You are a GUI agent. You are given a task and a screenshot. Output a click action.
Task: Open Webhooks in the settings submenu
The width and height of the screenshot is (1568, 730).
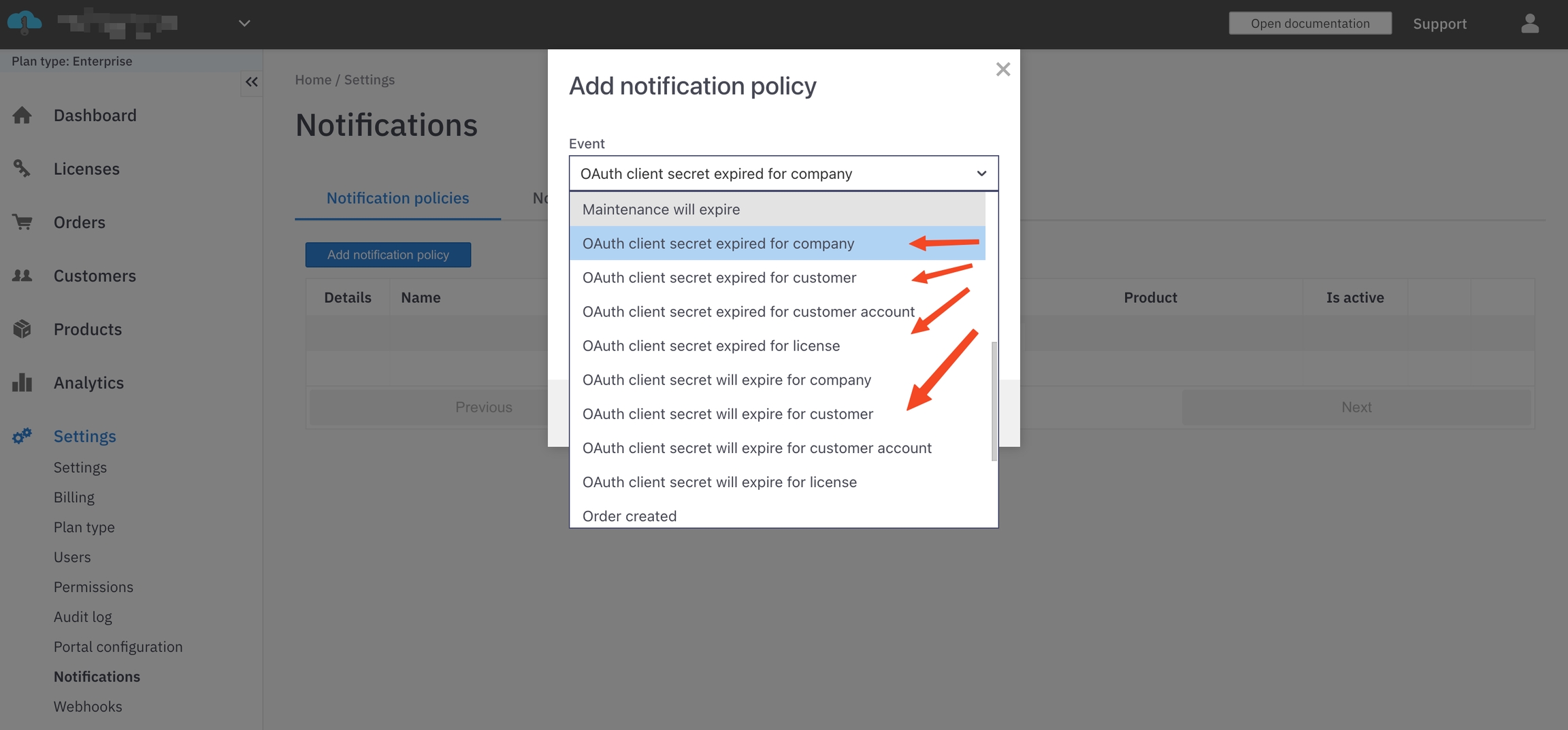tap(88, 706)
